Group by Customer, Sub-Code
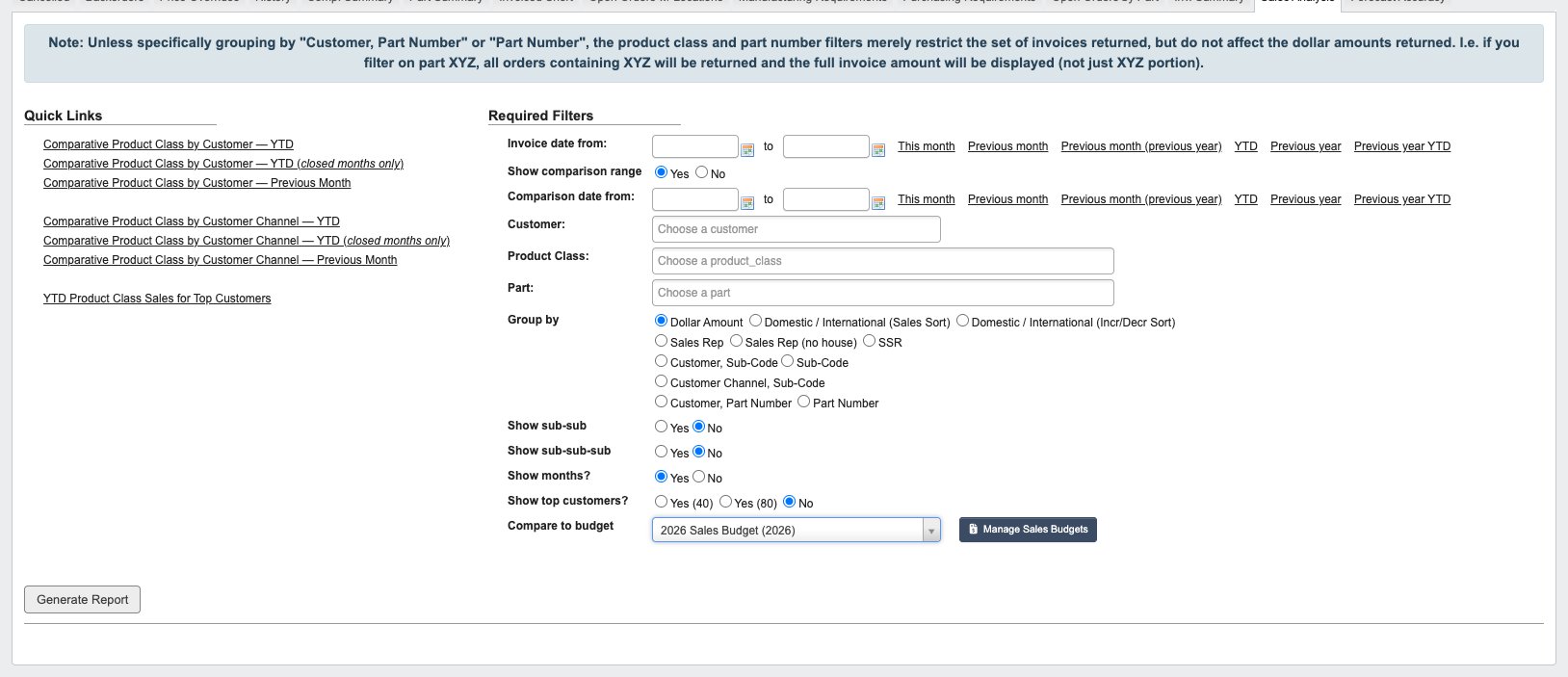 [x=661, y=361]
